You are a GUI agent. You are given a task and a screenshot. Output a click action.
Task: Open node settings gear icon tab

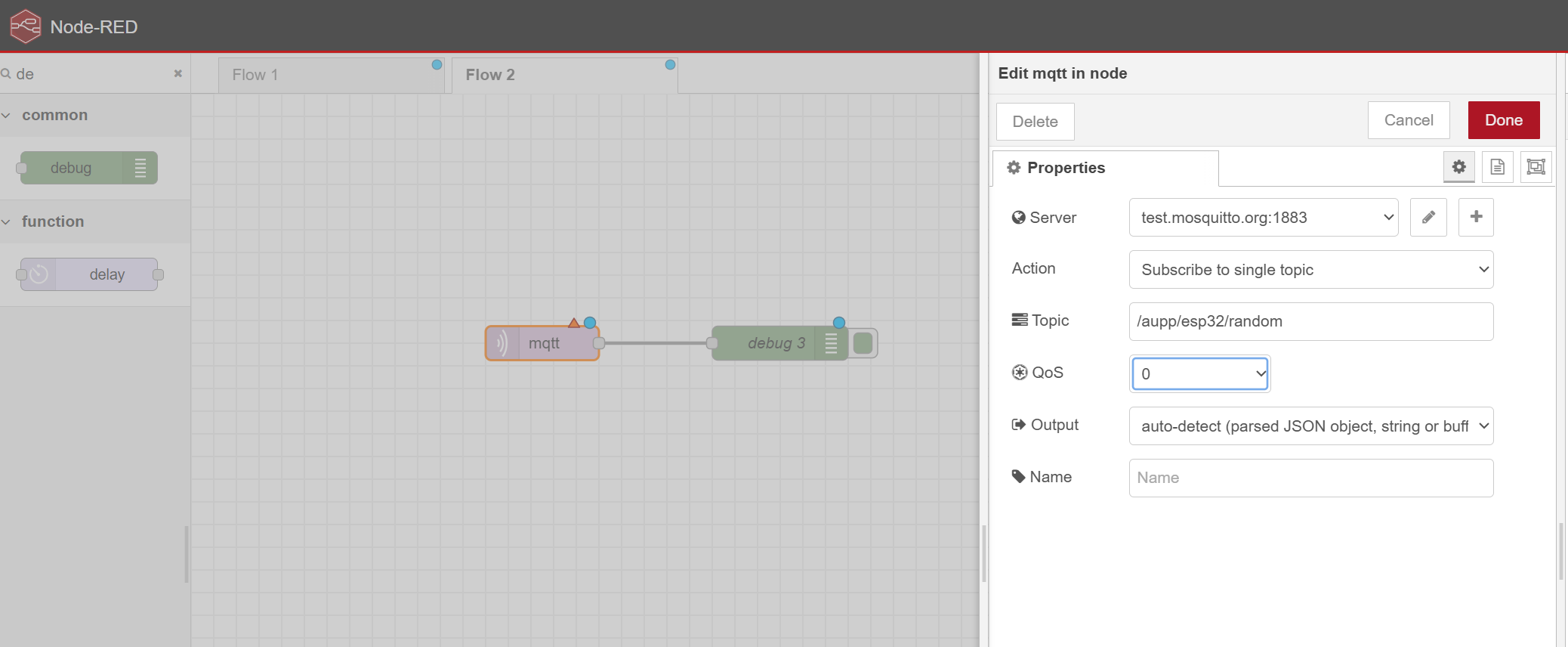pyautogui.click(x=1458, y=167)
